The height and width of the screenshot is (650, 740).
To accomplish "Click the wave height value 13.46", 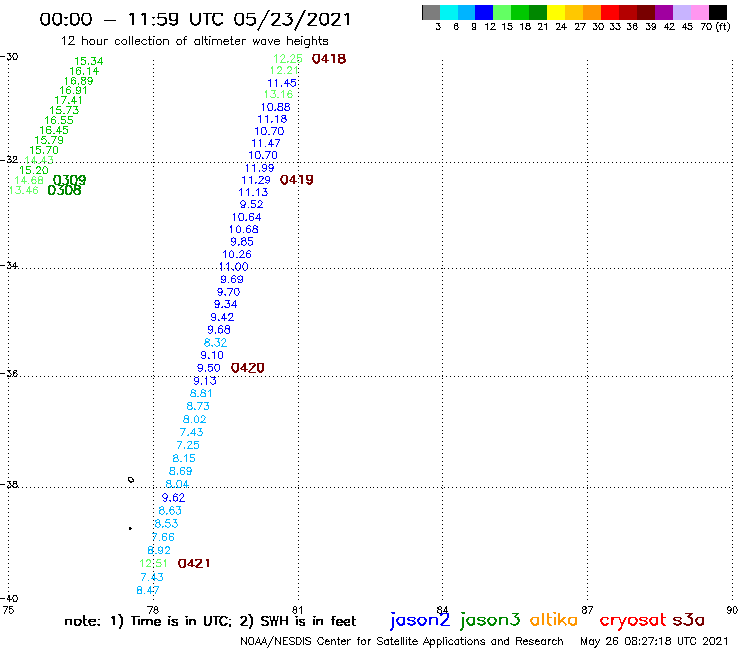I will tap(24, 190).
